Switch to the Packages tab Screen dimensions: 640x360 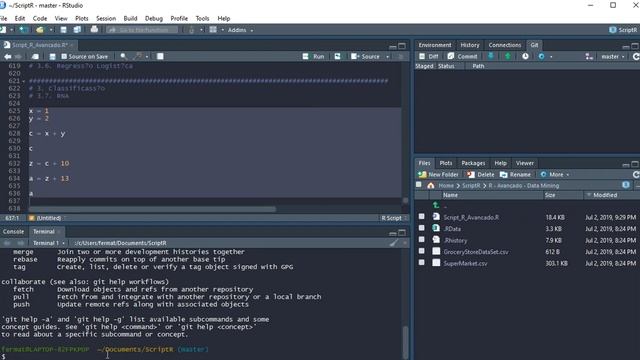click(473, 163)
